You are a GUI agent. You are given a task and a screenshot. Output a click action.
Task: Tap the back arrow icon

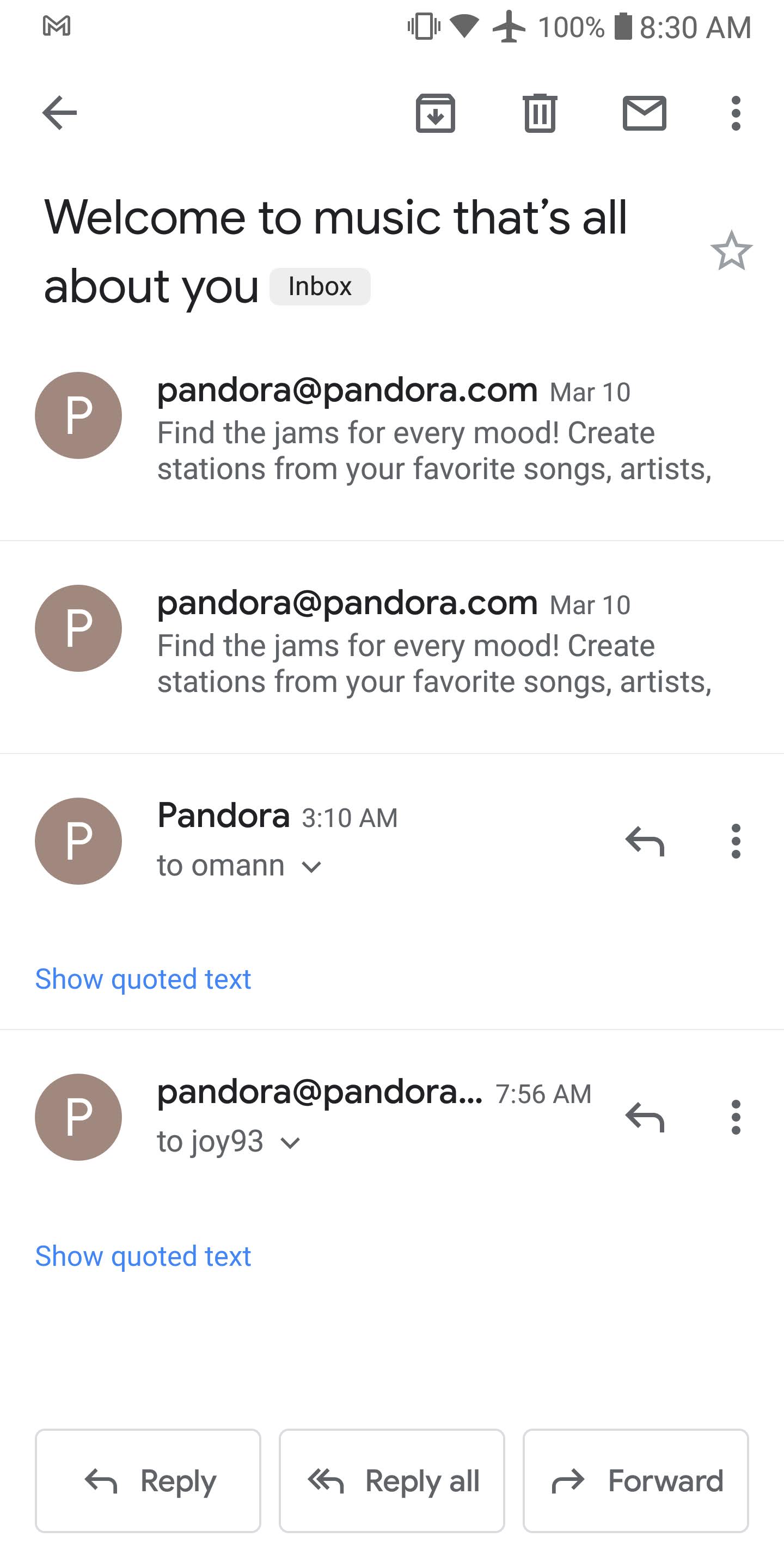[60, 113]
